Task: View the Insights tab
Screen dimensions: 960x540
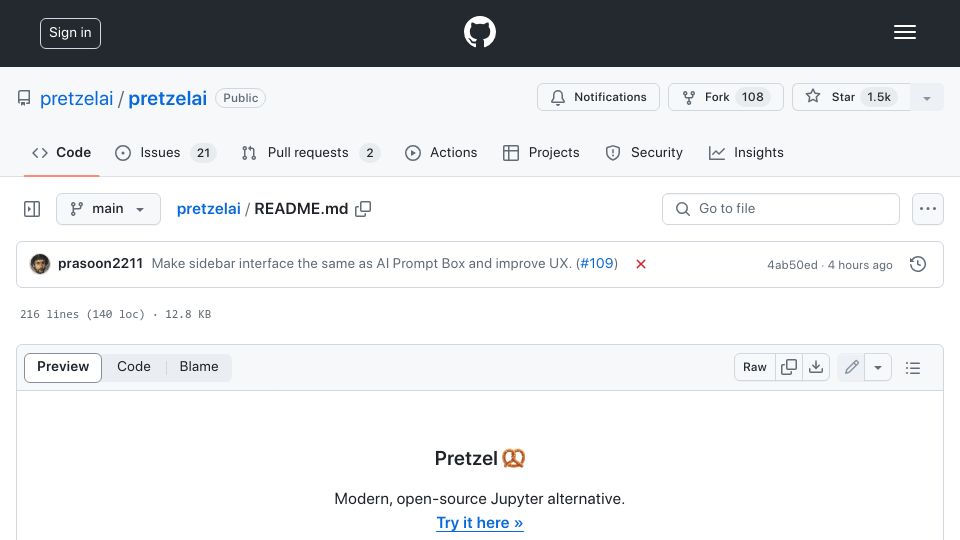Action: point(746,152)
